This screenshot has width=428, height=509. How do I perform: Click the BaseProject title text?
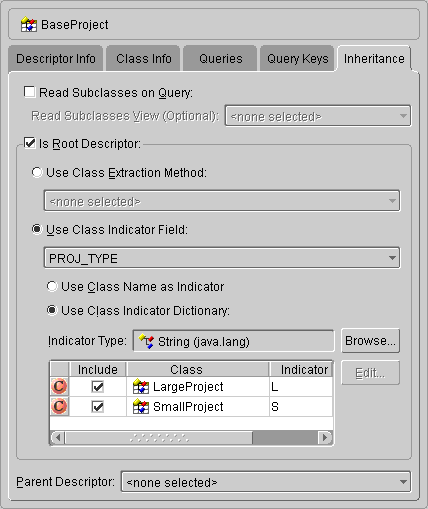75,25
